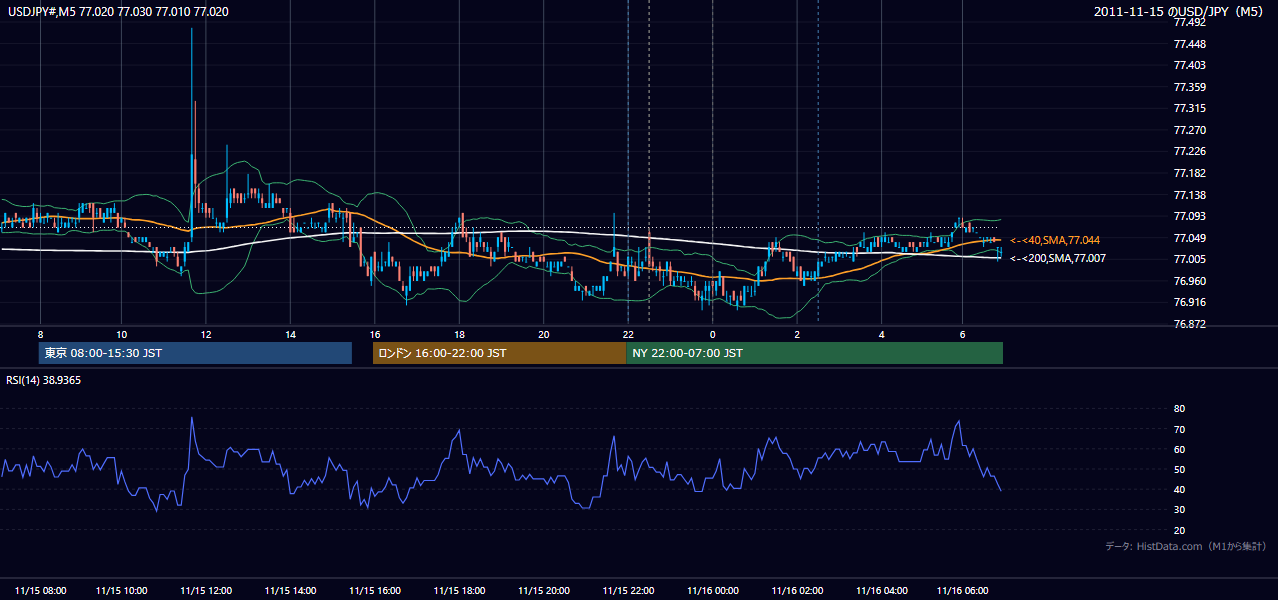The width and height of the screenshot is (1278, 600).
Task: Click RSI scale value 50
Action: pyautogui.click(x=1180, y=469)
